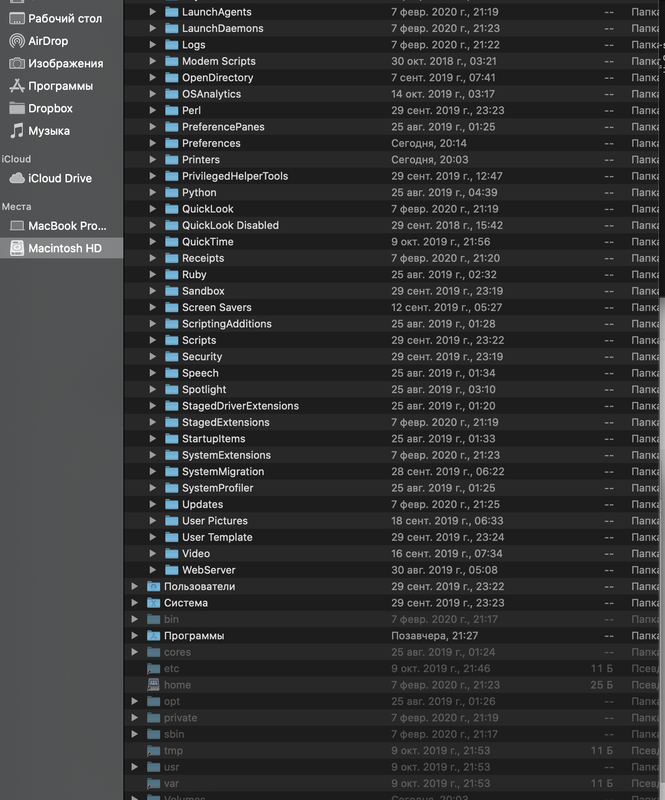The width and height of the screenshot is (665, 800).
Task: Select the Video folder name
Action: pyautogui.click(x=196, y=554)
